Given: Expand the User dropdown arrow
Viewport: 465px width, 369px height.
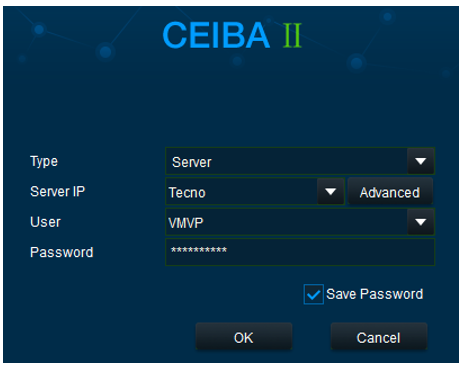Looking at the screenshot, I should (x=421, y=222).
